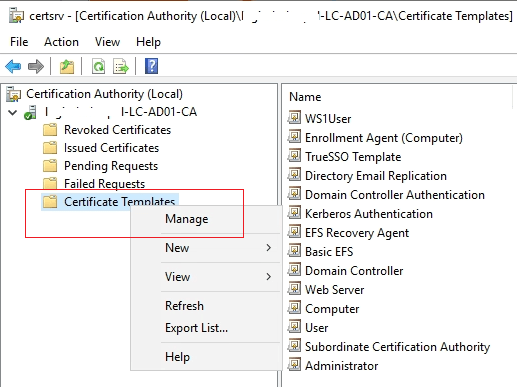Click the Up one level folder icon
This screenshot has width=517, height=387.
tap(67, 66)
